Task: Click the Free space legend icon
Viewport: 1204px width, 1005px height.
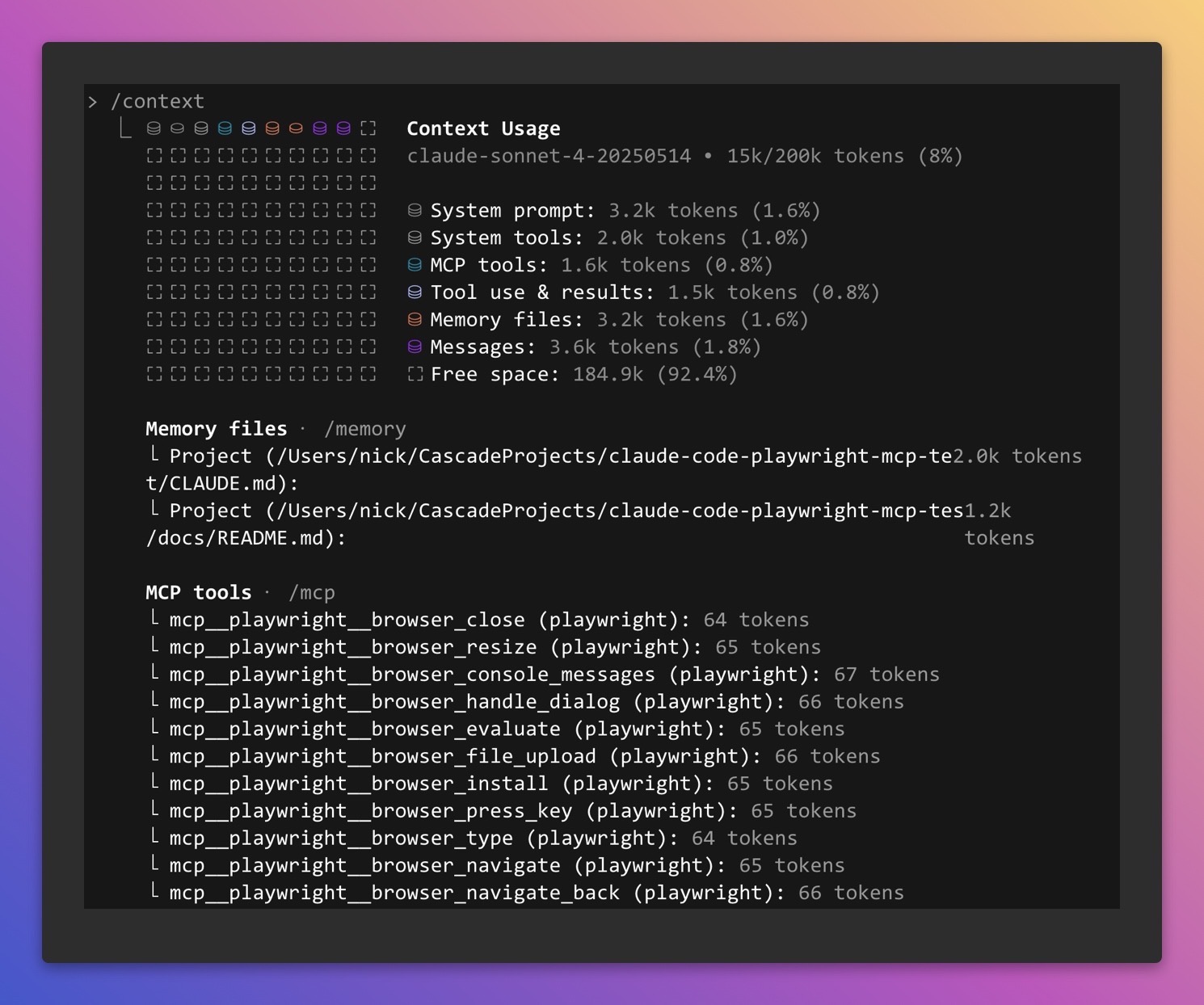Action: point(415,374)
